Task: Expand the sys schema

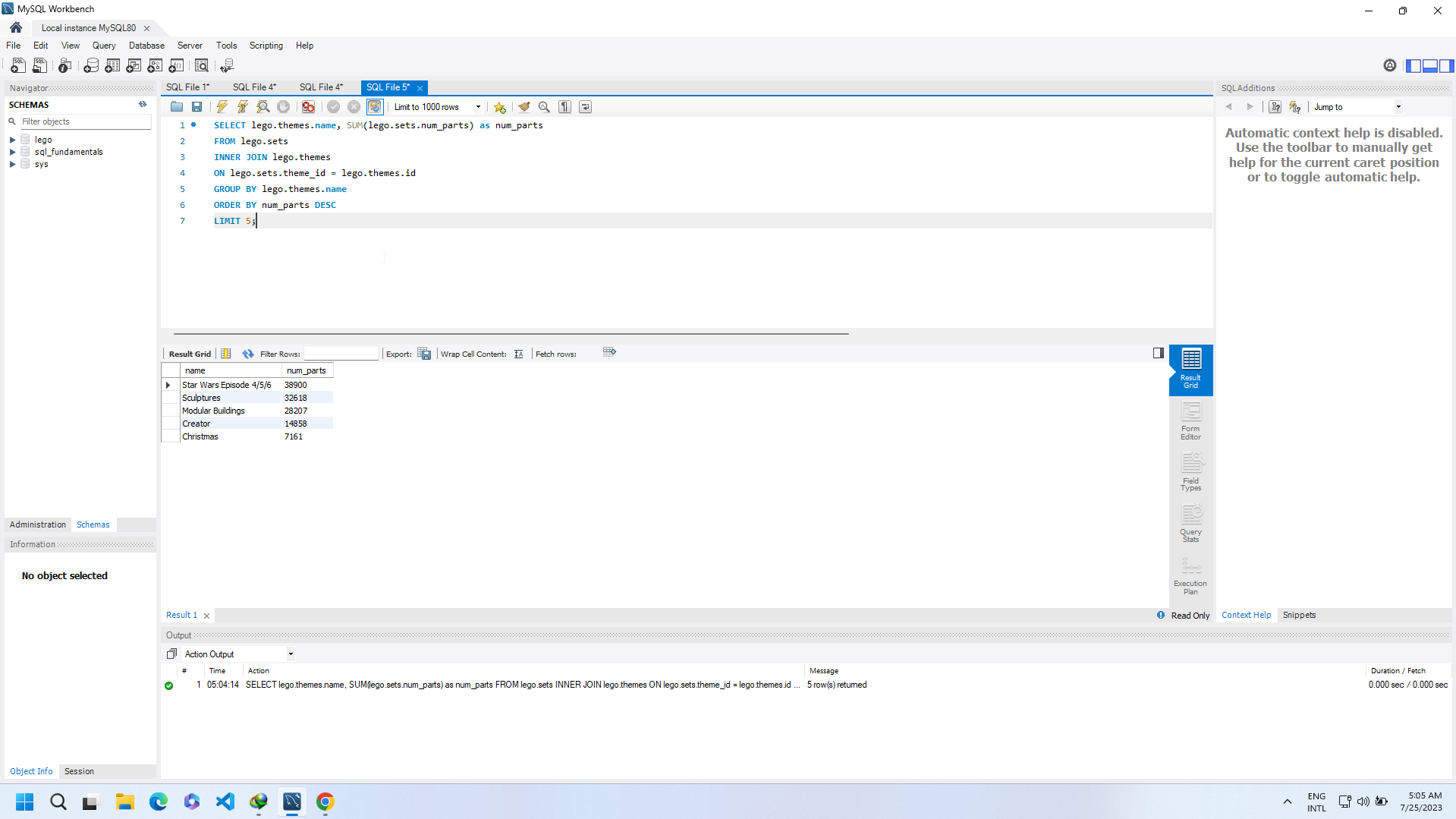Action: pos(13,164)
